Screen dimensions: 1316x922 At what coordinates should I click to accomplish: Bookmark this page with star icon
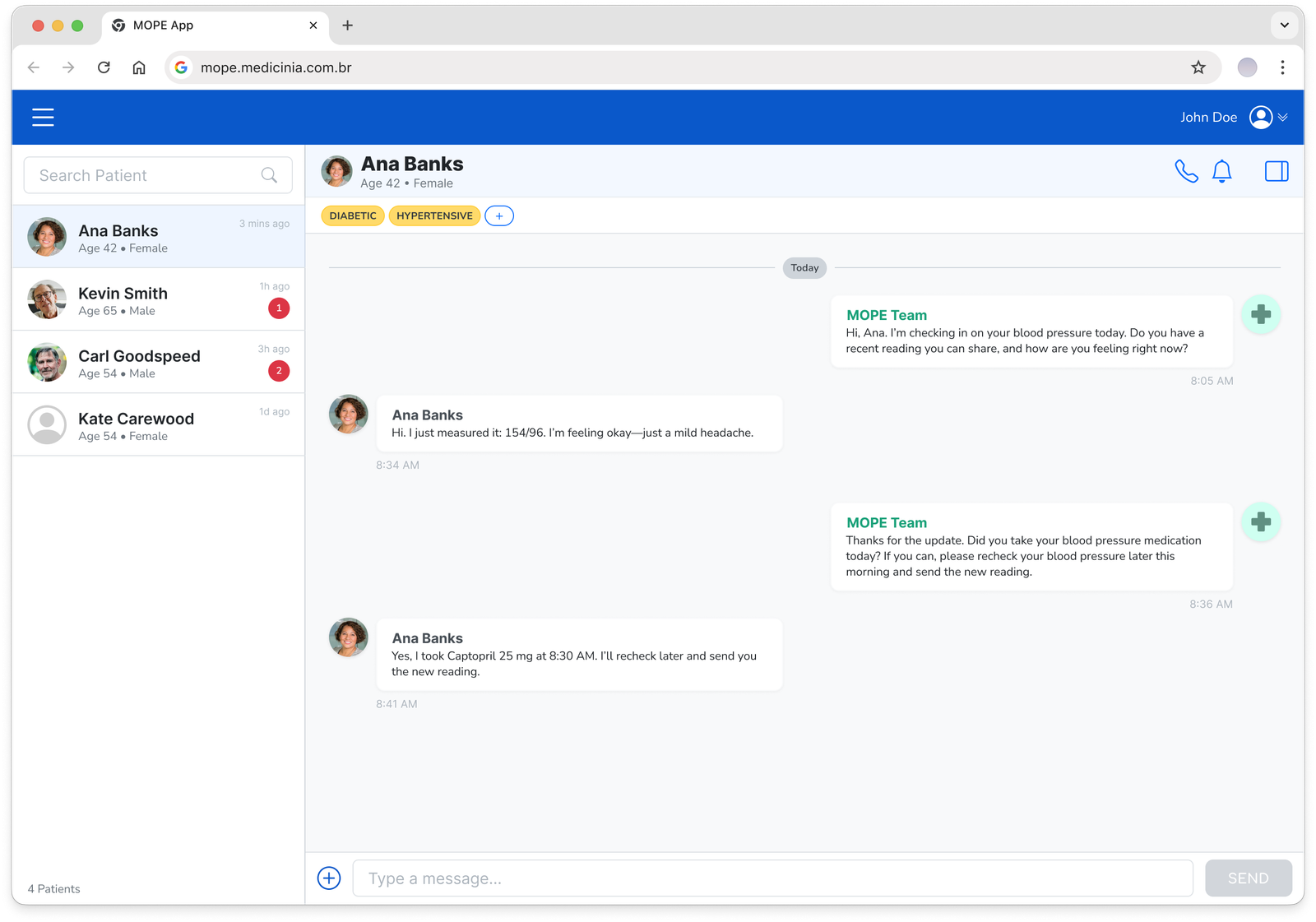coord(1198,67)
